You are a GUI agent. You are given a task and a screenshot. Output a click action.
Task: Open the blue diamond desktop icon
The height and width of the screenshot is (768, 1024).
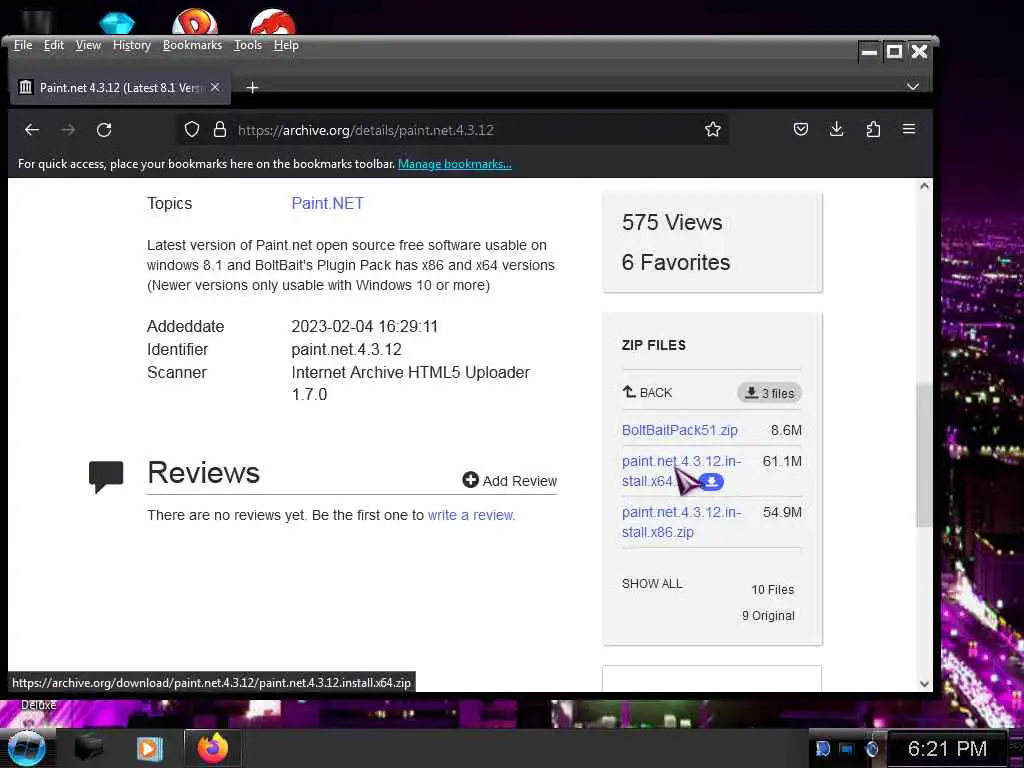pos(117,23)
